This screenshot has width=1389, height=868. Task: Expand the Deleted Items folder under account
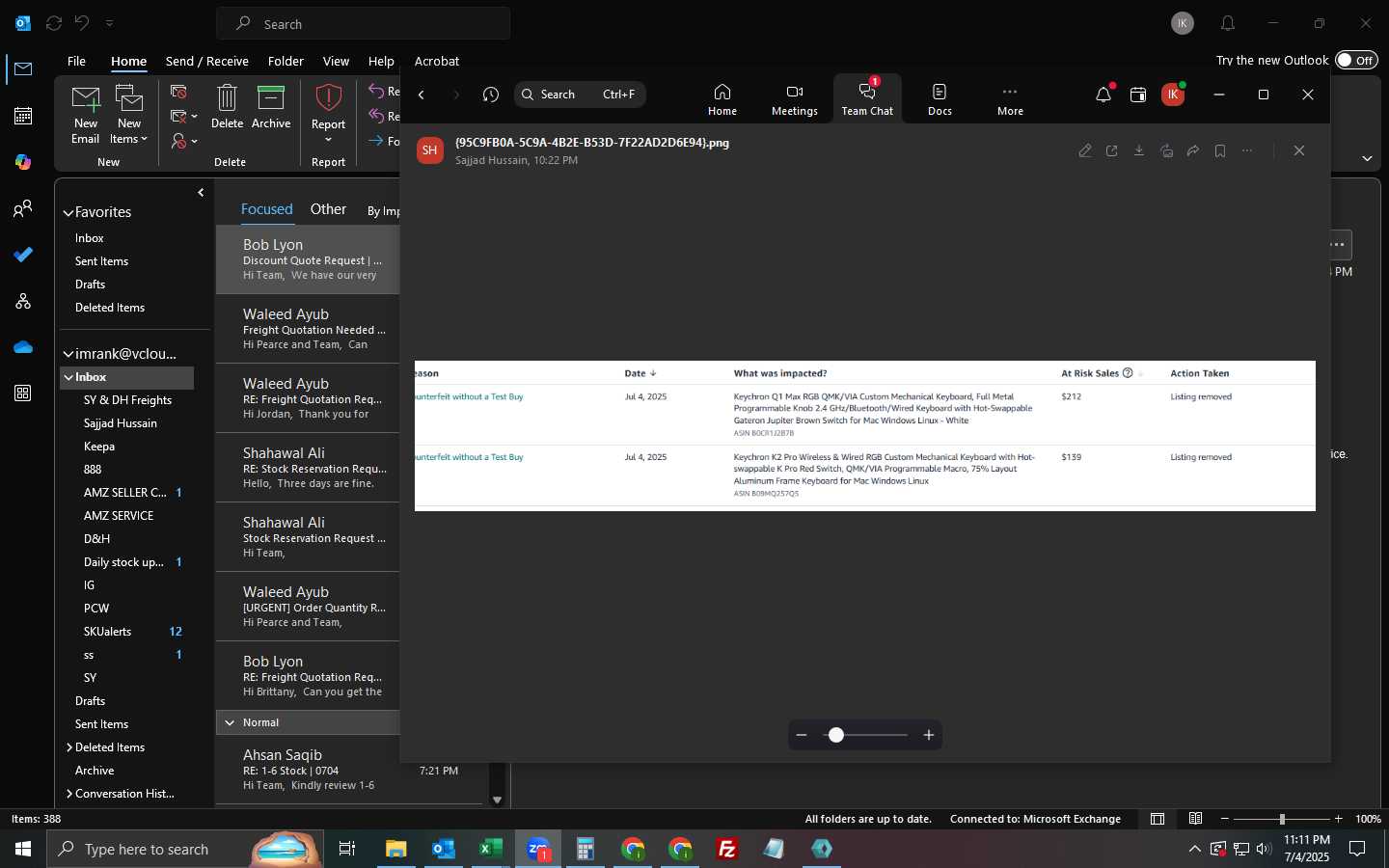tap(69, 747)
